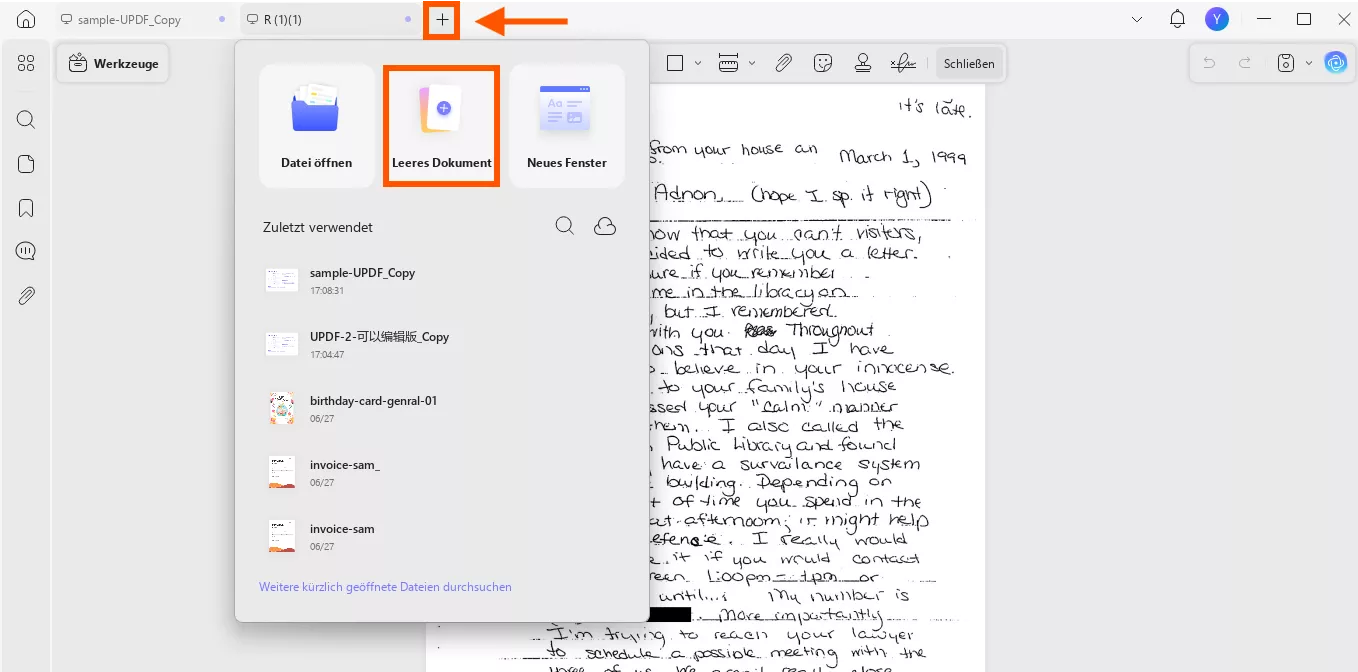This screenshot has height=672, width=1358.
Task: Open recent file UPDF-2-可以编辑版_Copy
Action: click(x=441, y=344)
